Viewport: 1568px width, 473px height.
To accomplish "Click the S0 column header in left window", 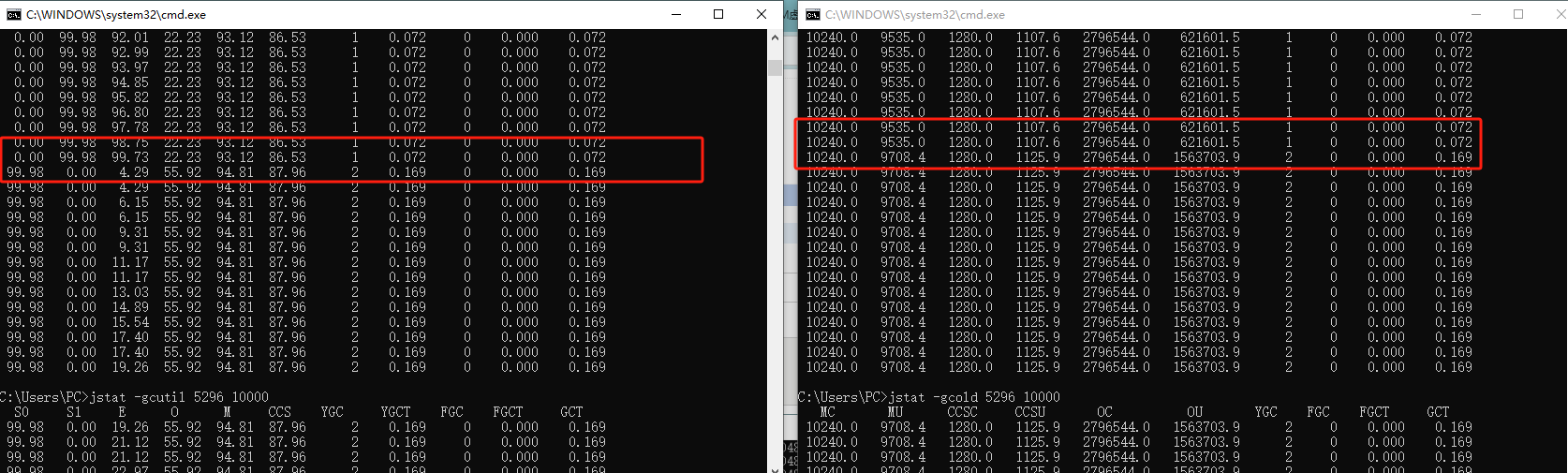I will (22, 412).
